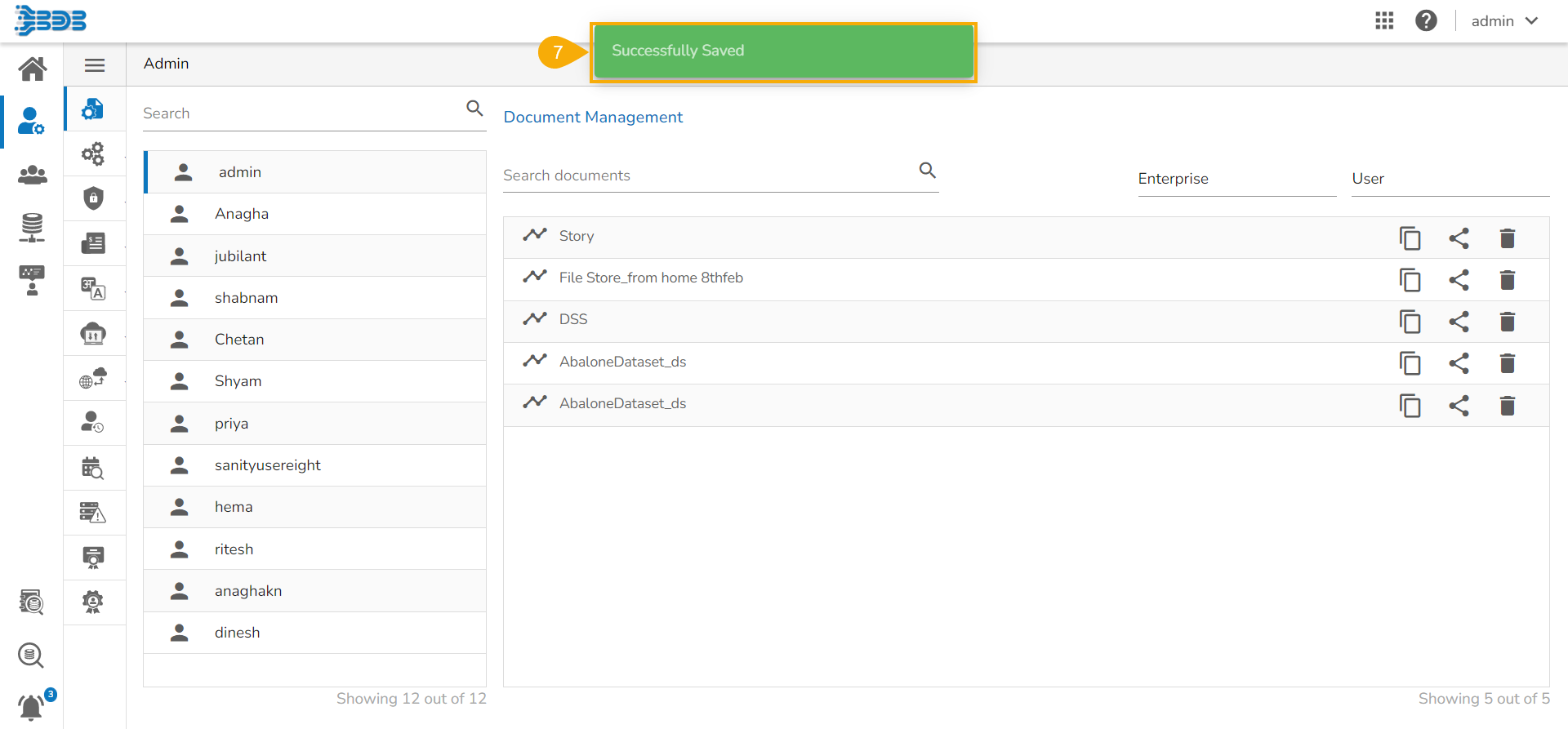Delete the DSS document

[x=1508, y=322]
